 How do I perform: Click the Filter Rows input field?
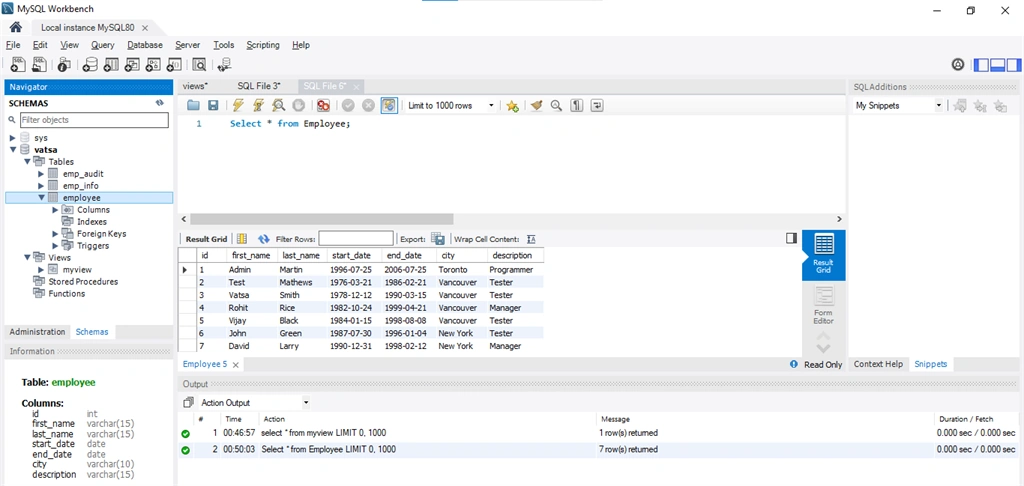[x=356, y=239]
